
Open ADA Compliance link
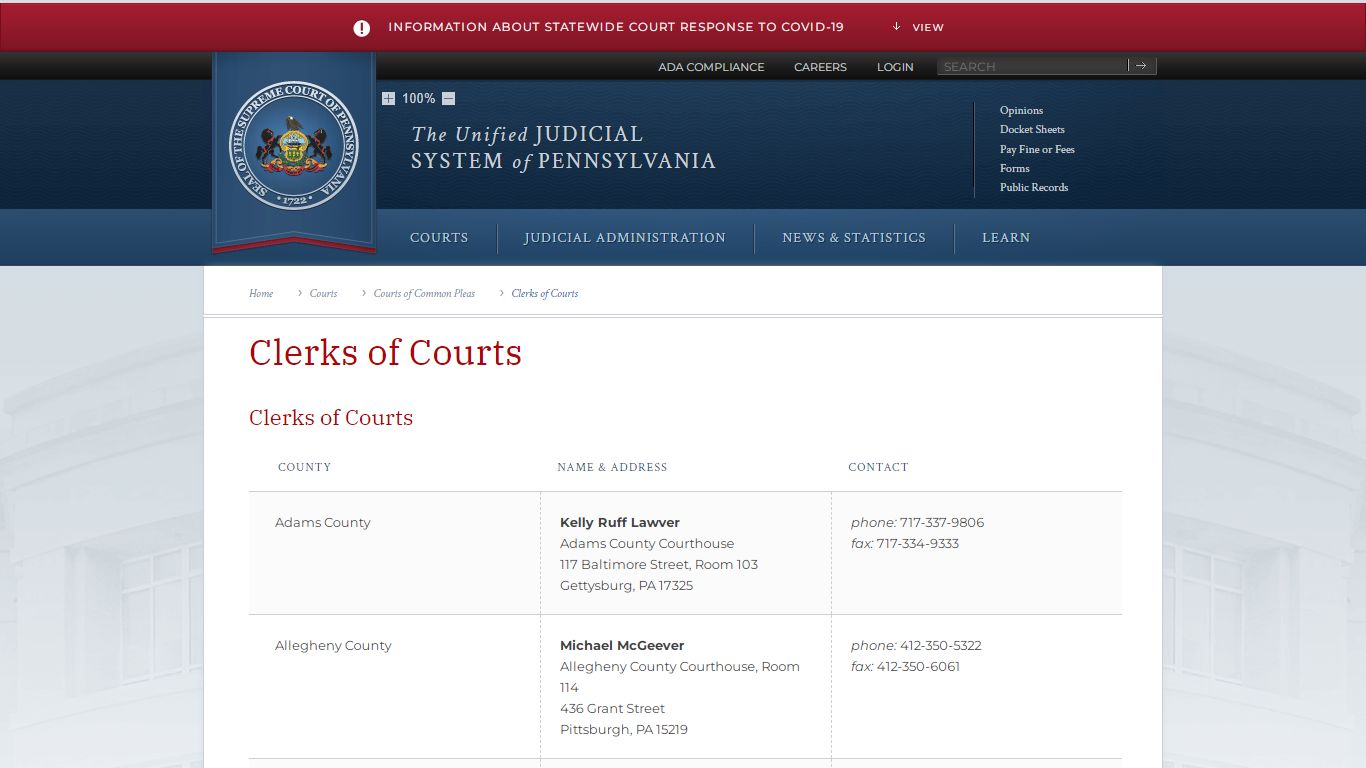pyautogui.click(x=711, y=67)
